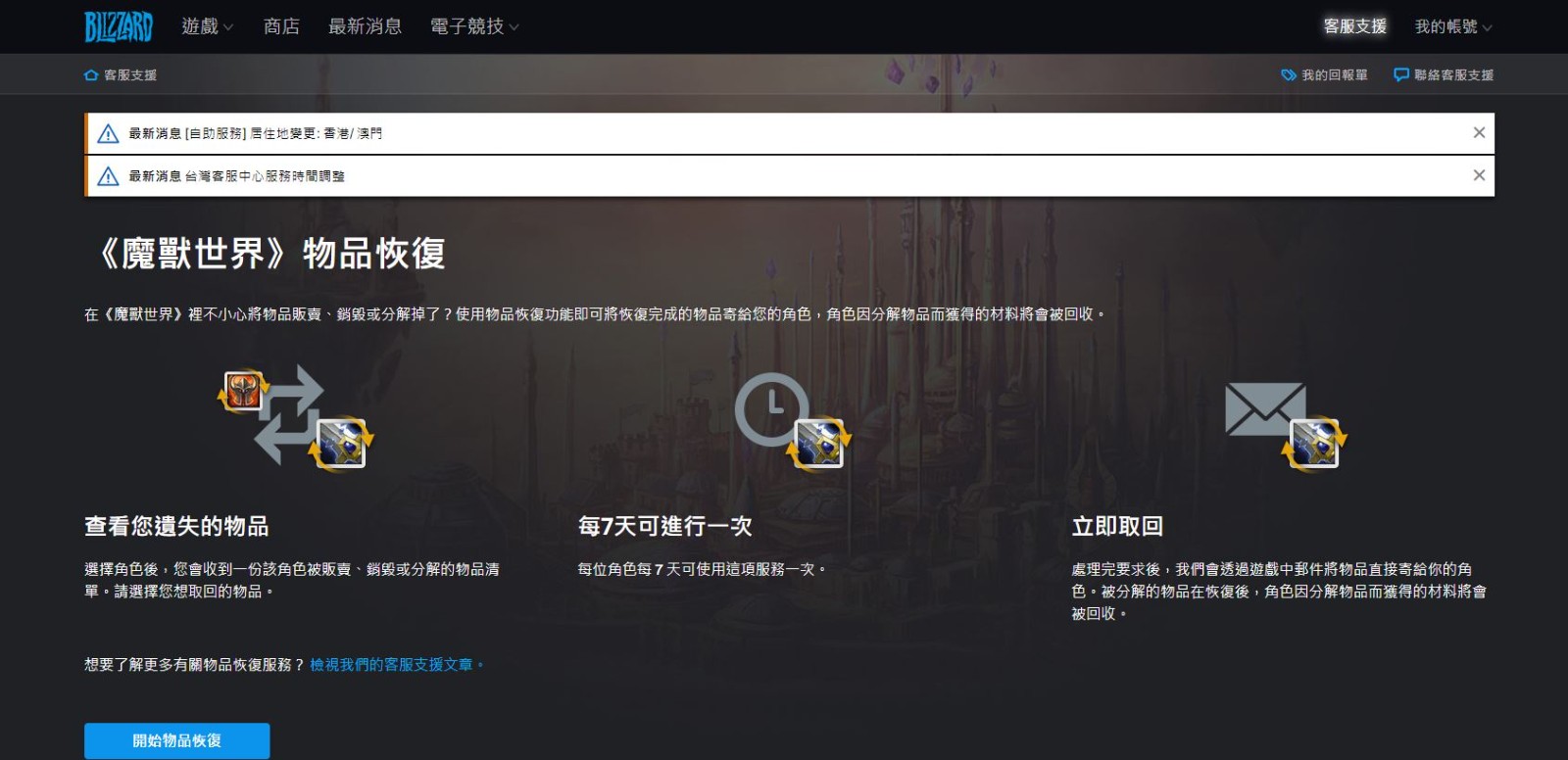Click the ticket tag icon for 我的回報單

click(1289, 75)
